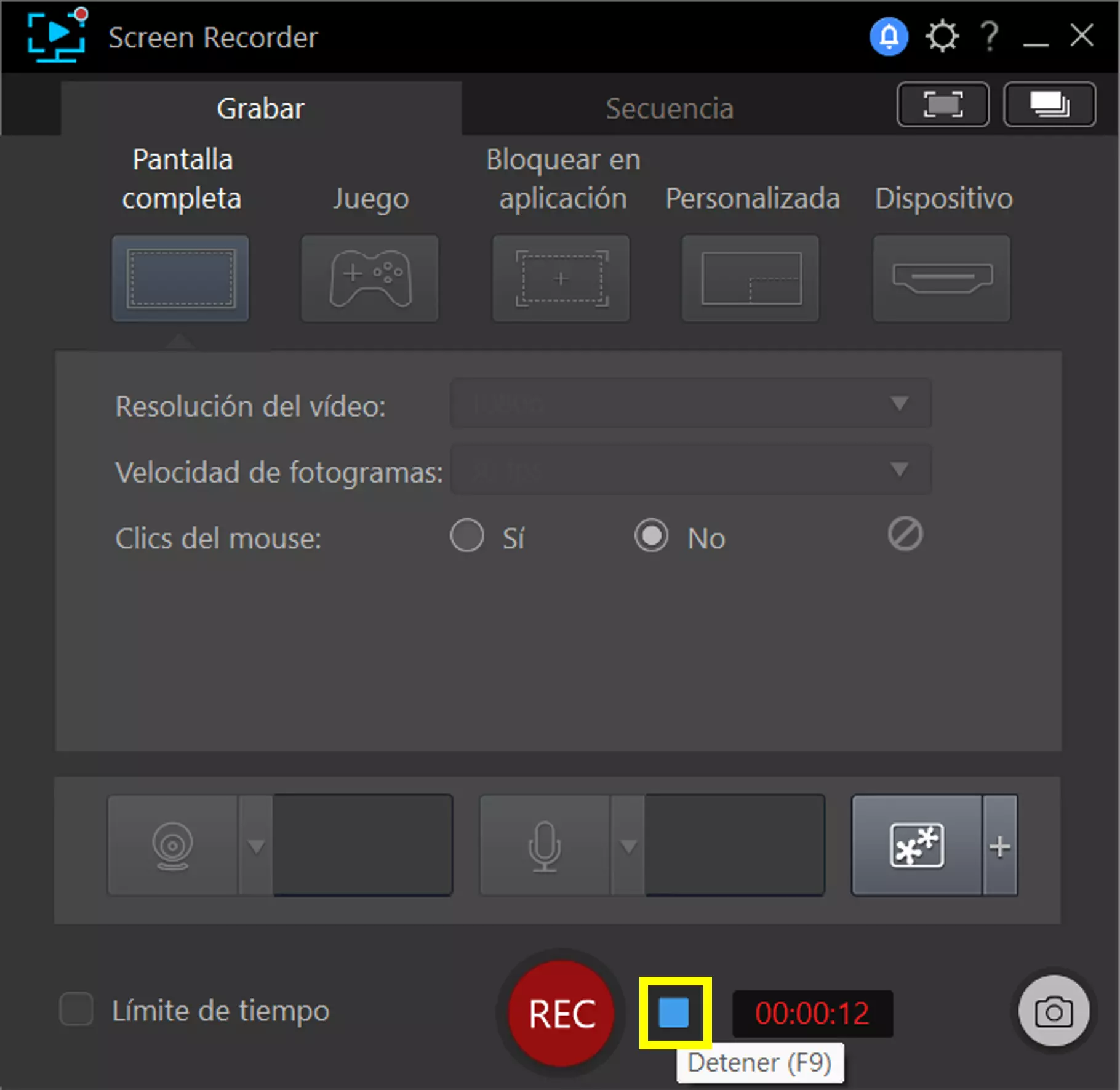Click the Límite de tiempo label

[221, 1011]
